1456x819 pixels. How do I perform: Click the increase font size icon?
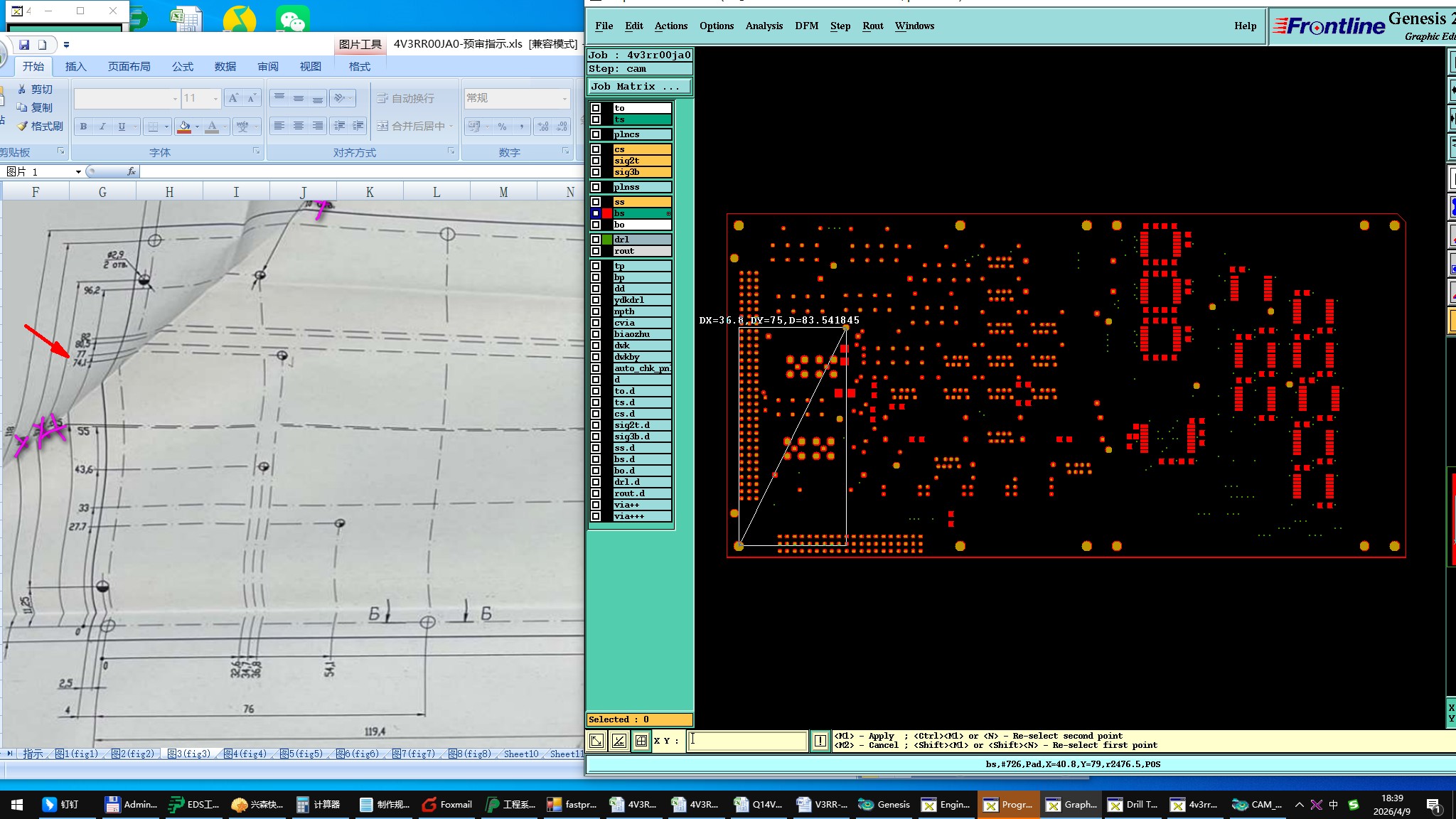[233, 98]
